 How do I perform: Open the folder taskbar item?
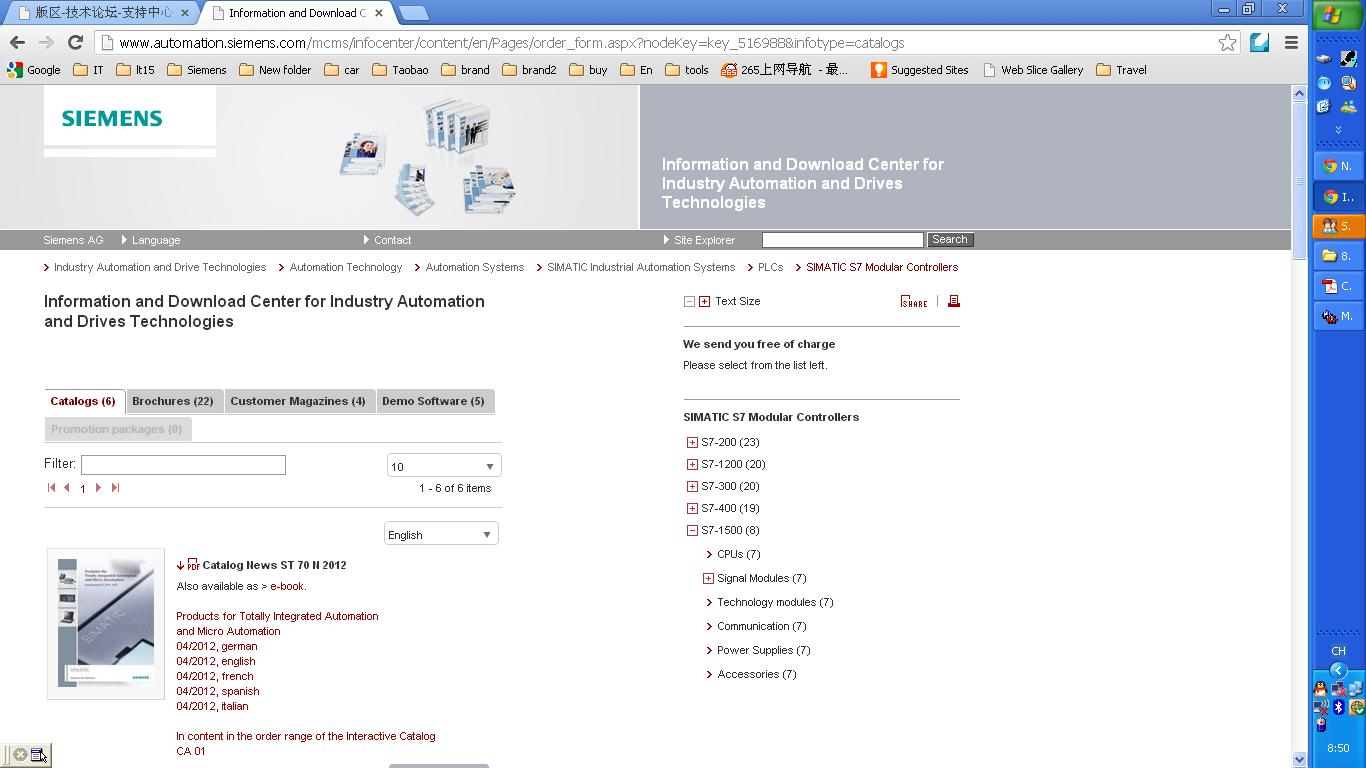click(x=1338, y=256)
